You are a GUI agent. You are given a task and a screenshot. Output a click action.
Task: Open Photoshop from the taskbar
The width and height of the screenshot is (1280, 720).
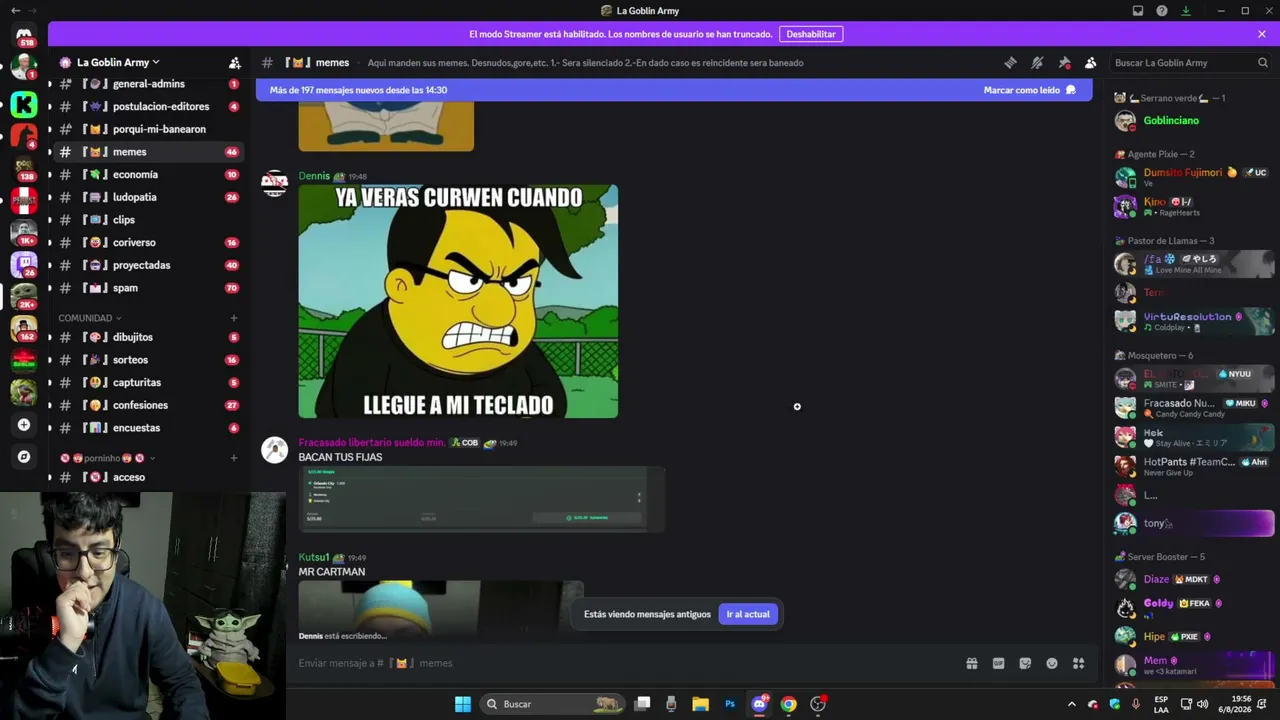[730, 704]
